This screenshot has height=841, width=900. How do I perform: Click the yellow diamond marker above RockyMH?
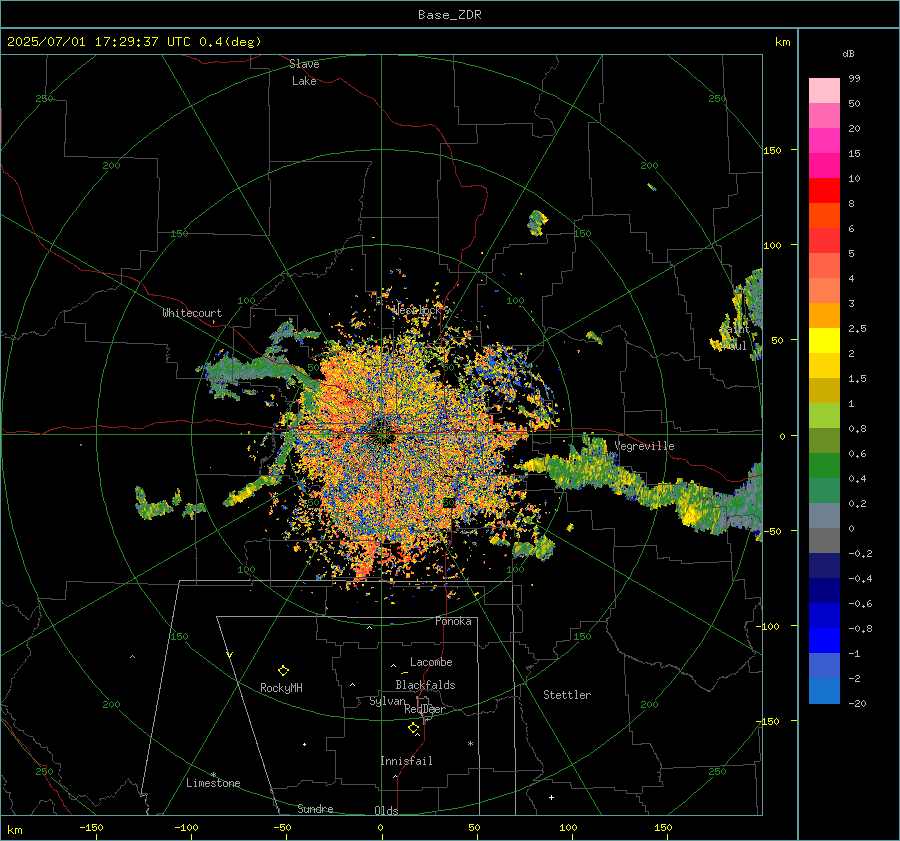click(283, 670)
